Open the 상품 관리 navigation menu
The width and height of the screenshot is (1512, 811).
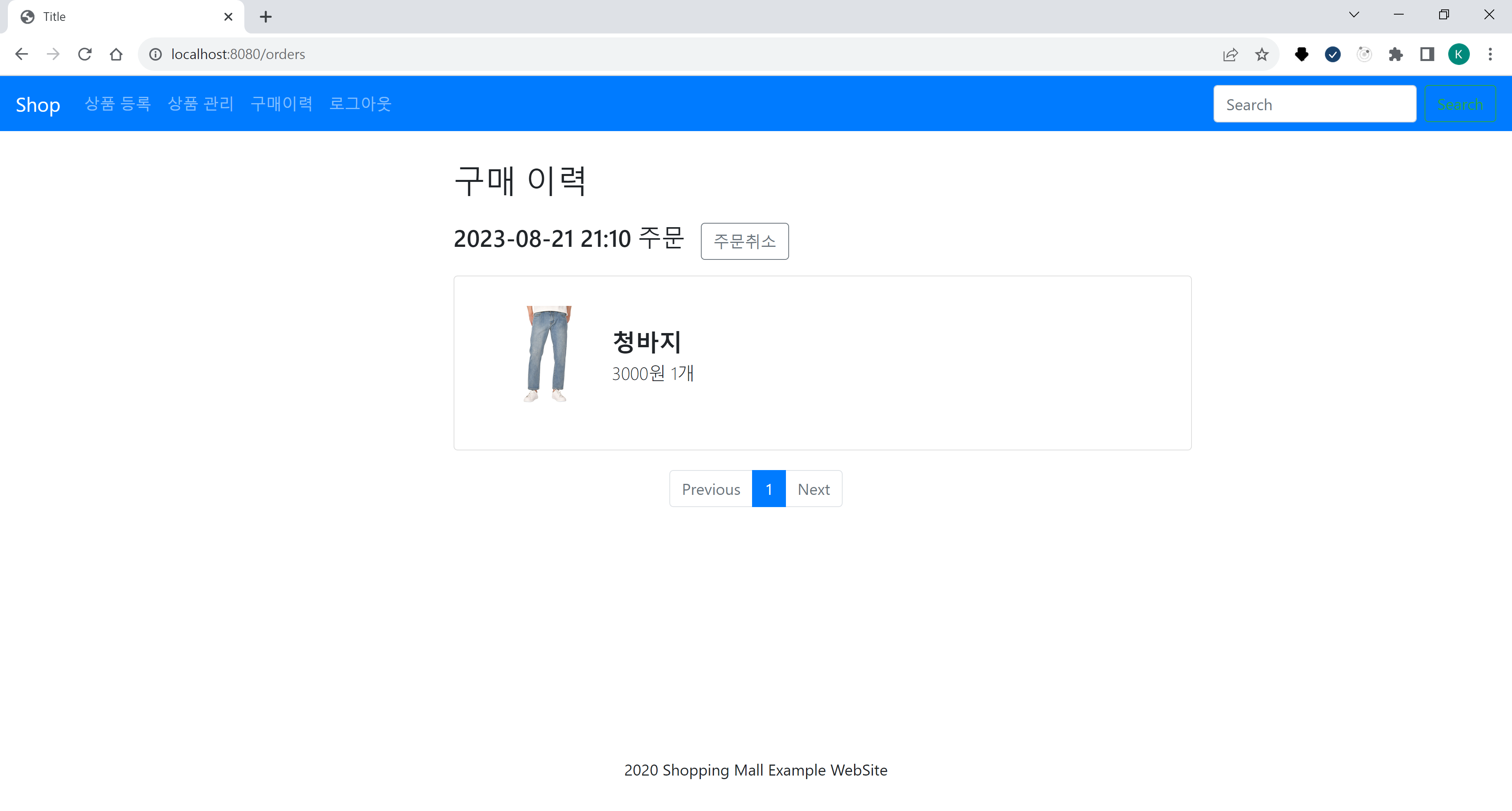click(200, 103)
